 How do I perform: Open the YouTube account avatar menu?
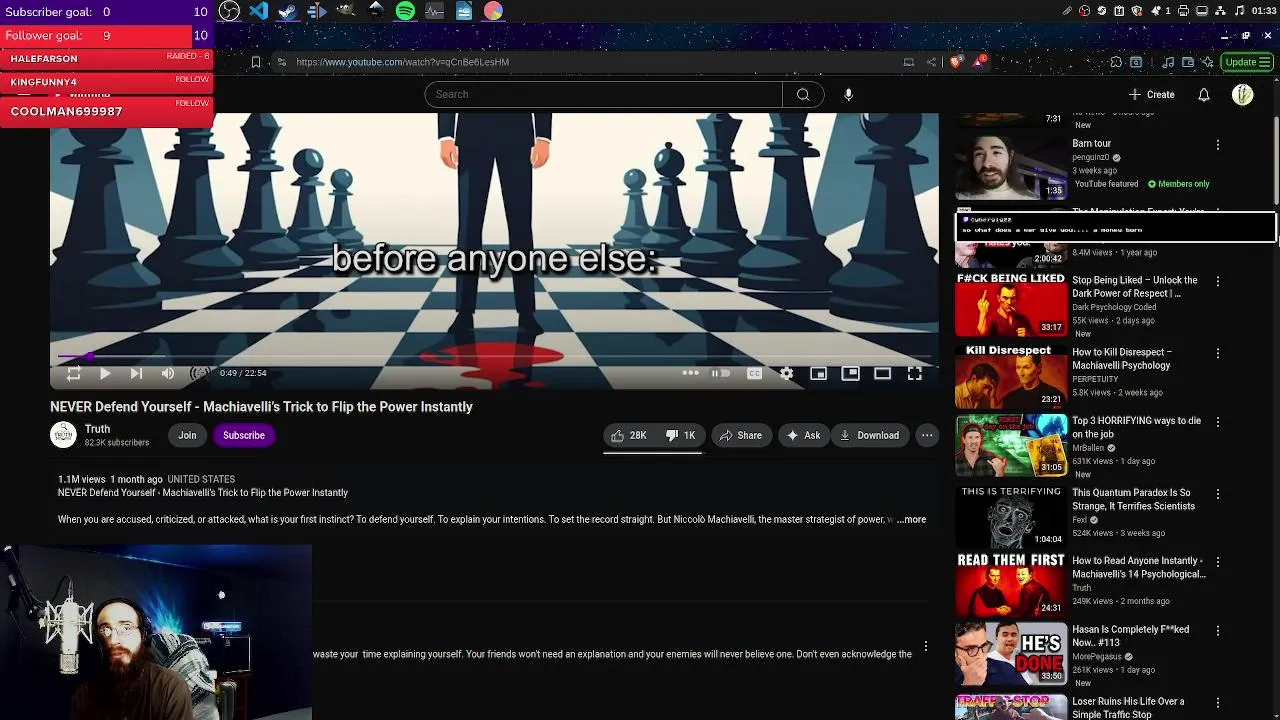coord(1243,94)
